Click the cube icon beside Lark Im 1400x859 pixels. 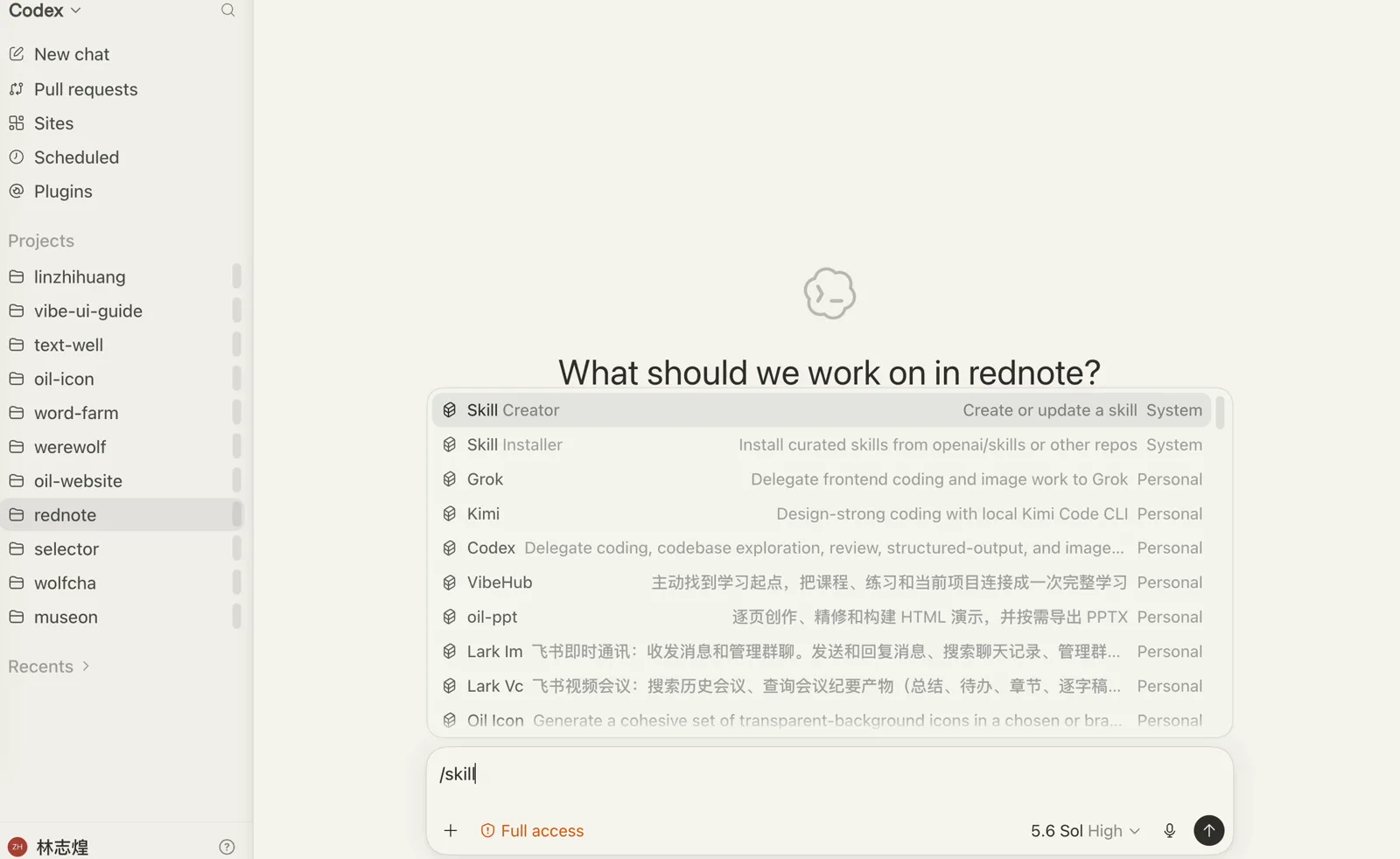pos(450,652)
